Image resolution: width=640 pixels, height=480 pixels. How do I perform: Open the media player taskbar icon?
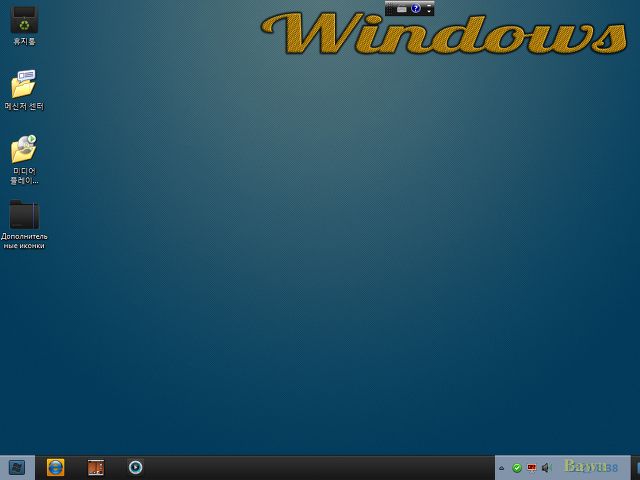[x=136, y=468]
